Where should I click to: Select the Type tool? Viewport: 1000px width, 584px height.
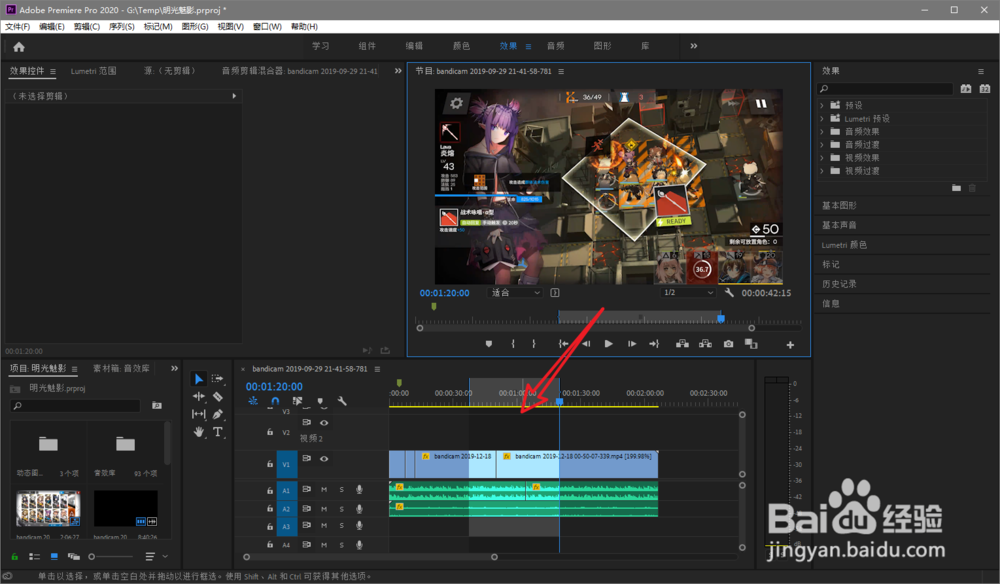217,432
